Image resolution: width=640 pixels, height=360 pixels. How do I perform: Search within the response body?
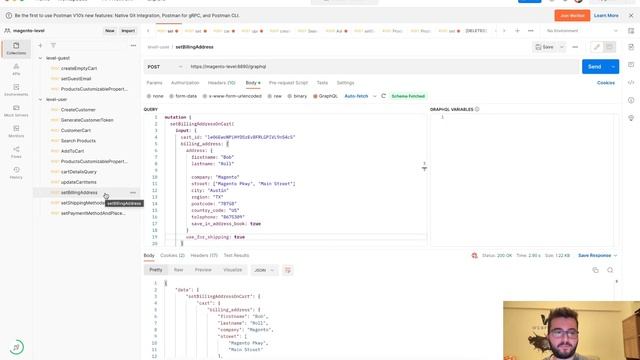(610, 270)
